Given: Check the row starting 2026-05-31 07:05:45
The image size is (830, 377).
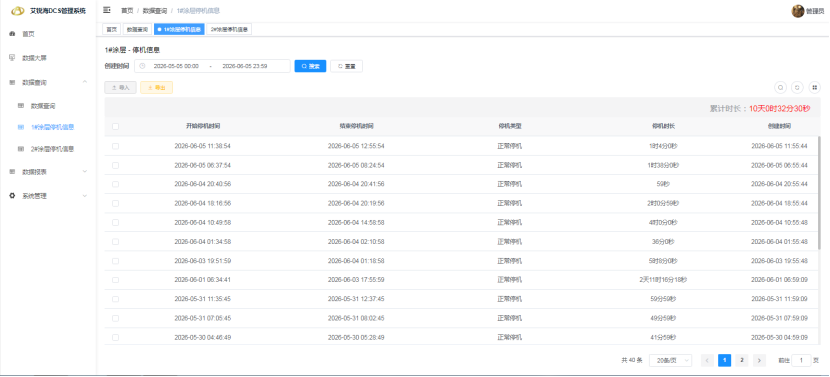Looking at the screenshot, I should pos(115,318).
